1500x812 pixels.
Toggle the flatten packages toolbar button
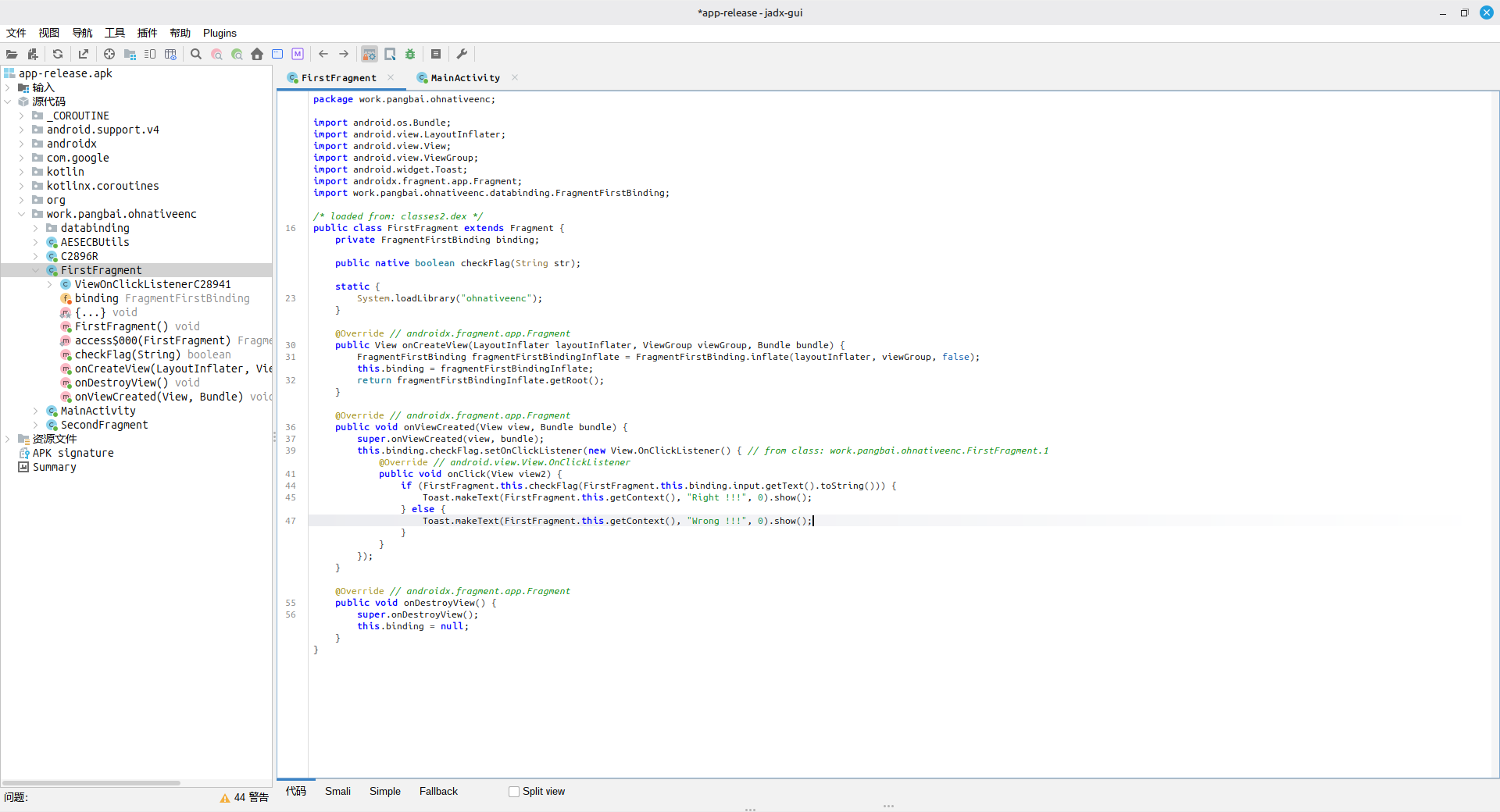click(130, 55)
